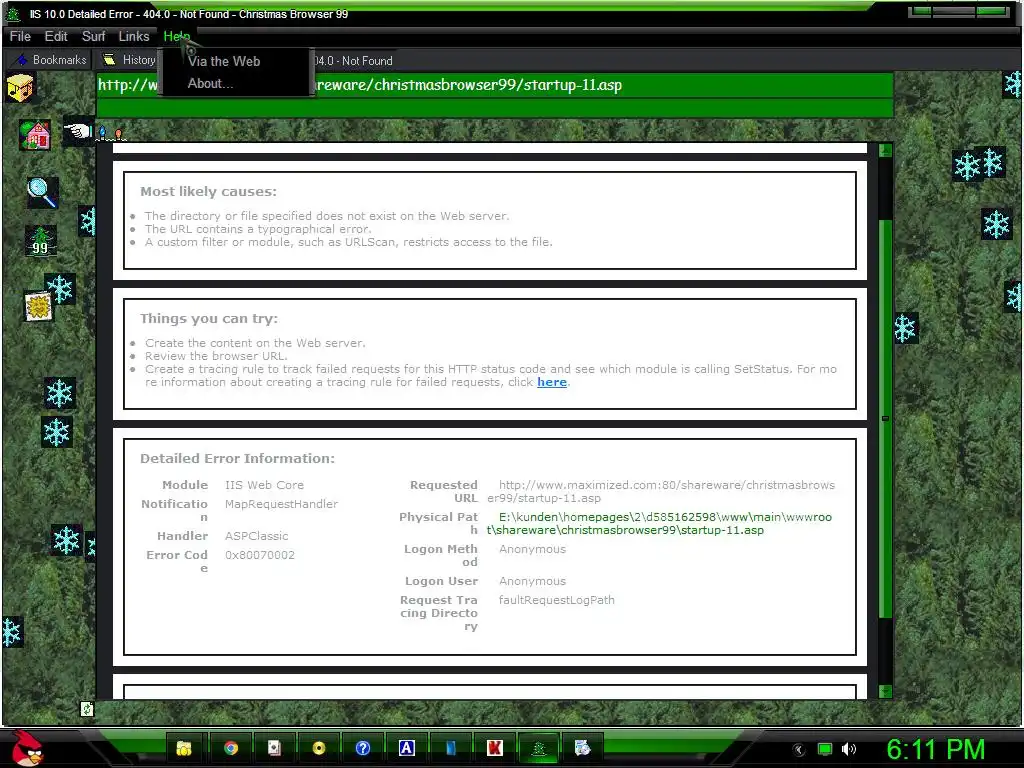Open the Edit menu
The height and width of the screenshot is (768, 1024).
point(56,37)
